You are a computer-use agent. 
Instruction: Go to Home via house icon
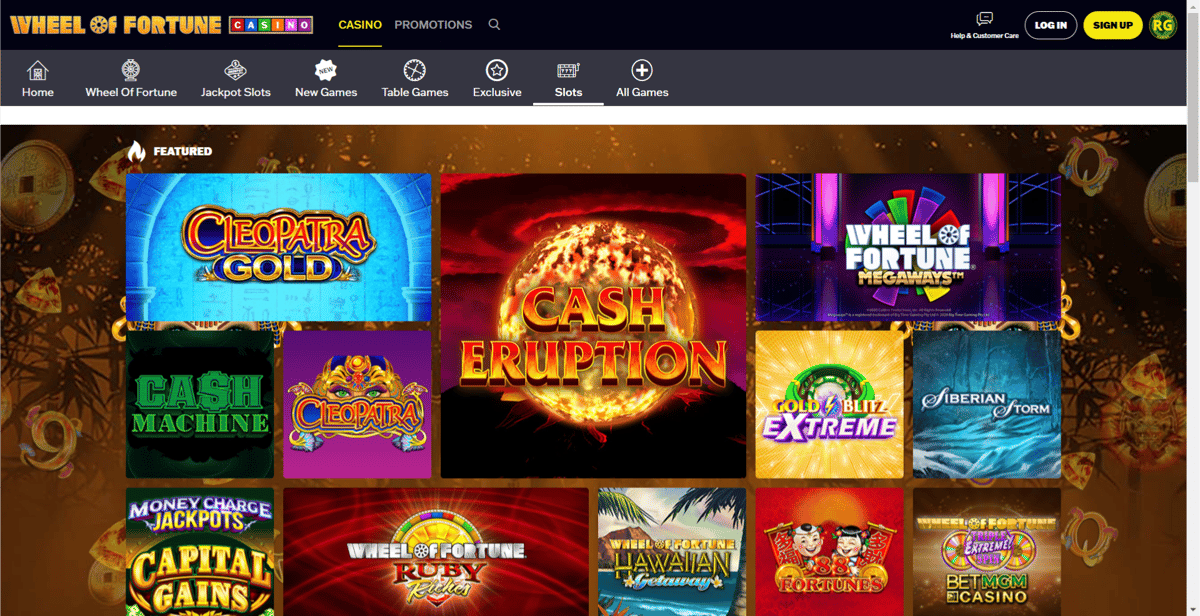click(38, 71)
